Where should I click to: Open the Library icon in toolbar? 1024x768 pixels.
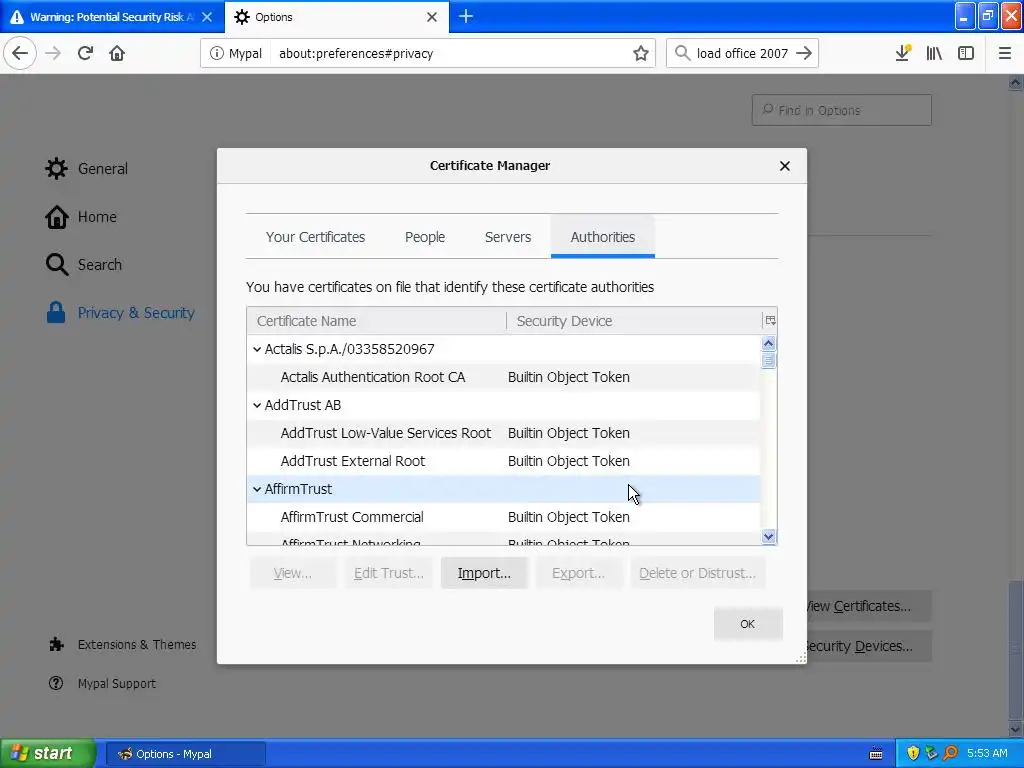point(934,53)
